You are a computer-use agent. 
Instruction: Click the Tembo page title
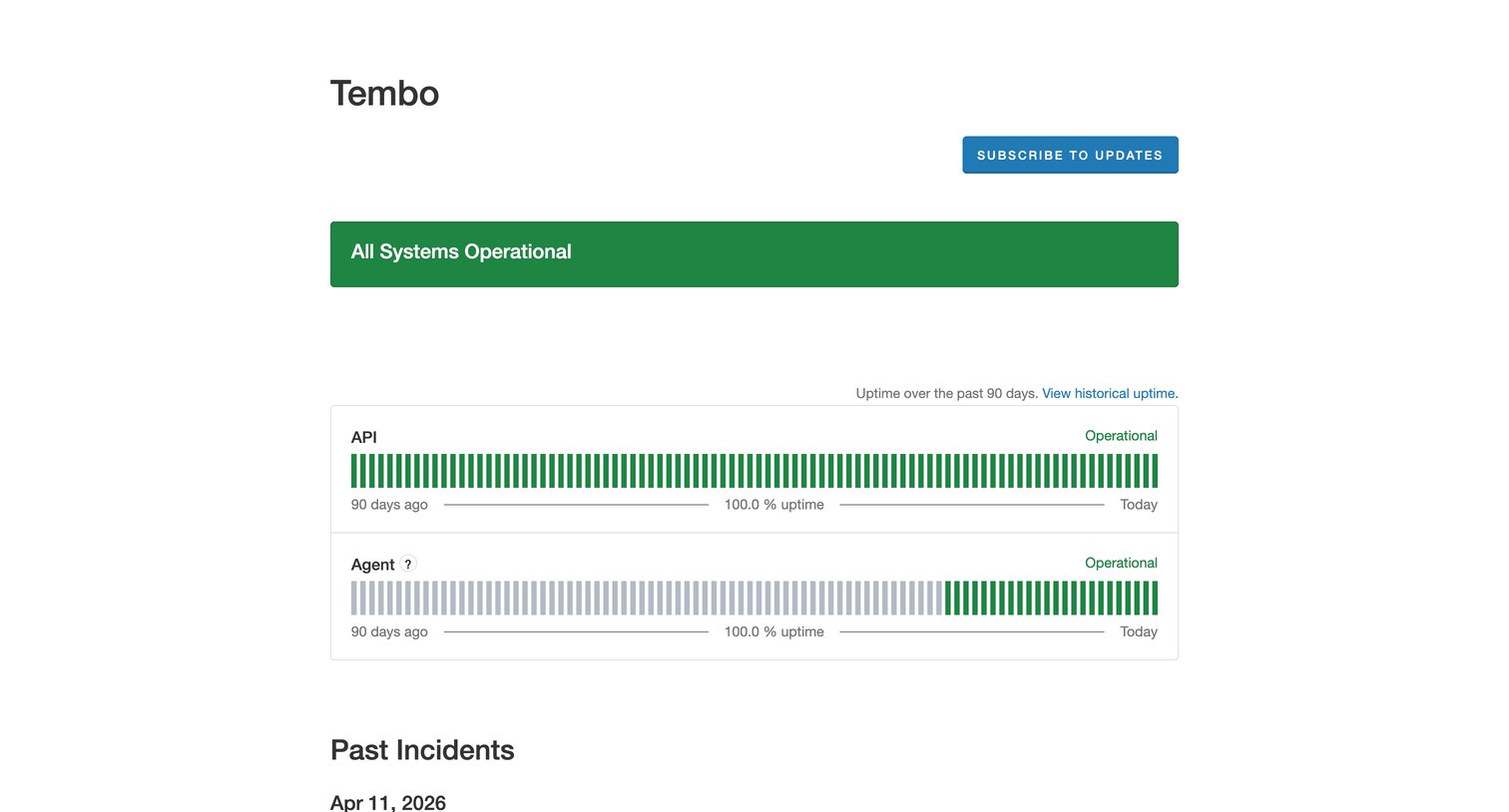pyautogui.click(x=384, y=93)
